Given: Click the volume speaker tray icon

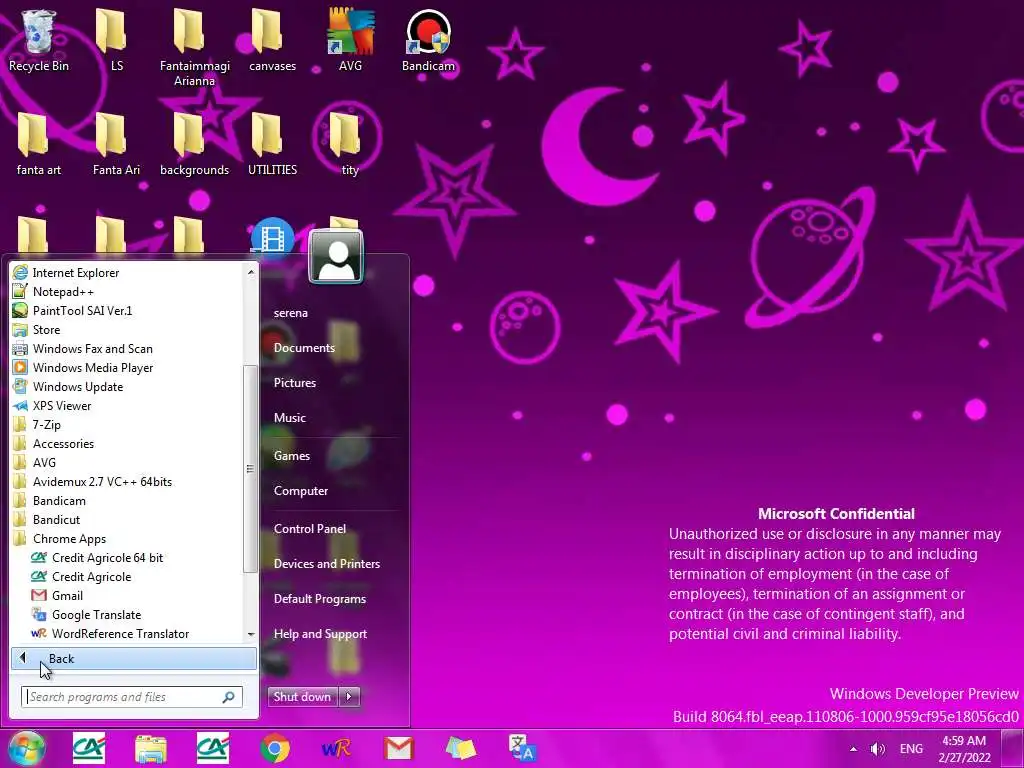Looking at the screenshot, I should tap(878, 749).
